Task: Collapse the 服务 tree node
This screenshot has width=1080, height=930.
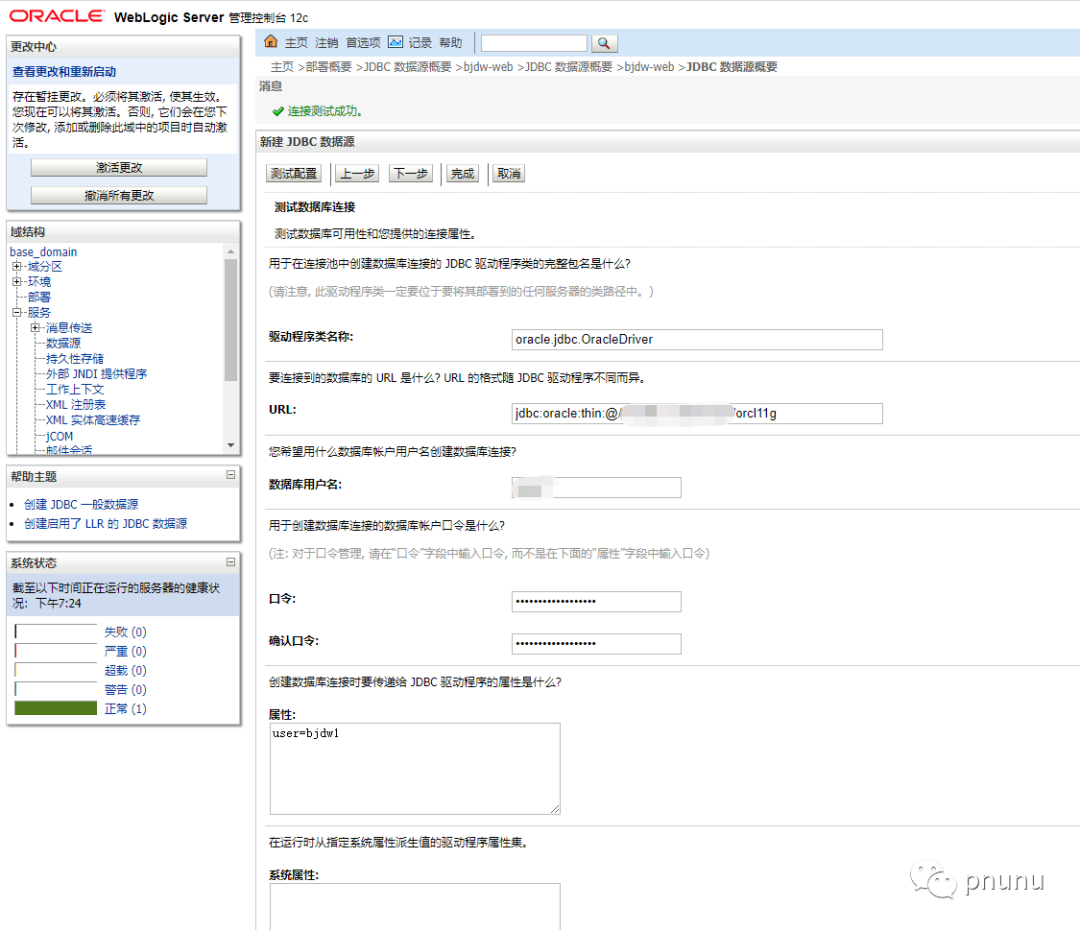Action: coord(17,312)
